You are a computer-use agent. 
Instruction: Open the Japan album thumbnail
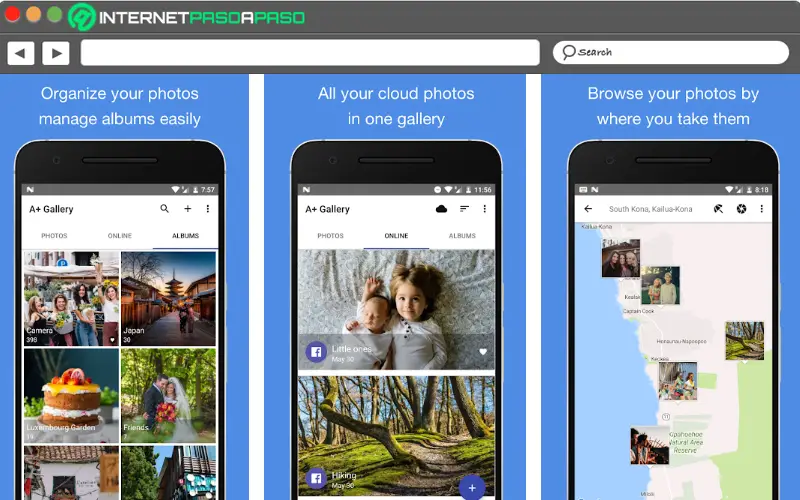coord(168,298)
